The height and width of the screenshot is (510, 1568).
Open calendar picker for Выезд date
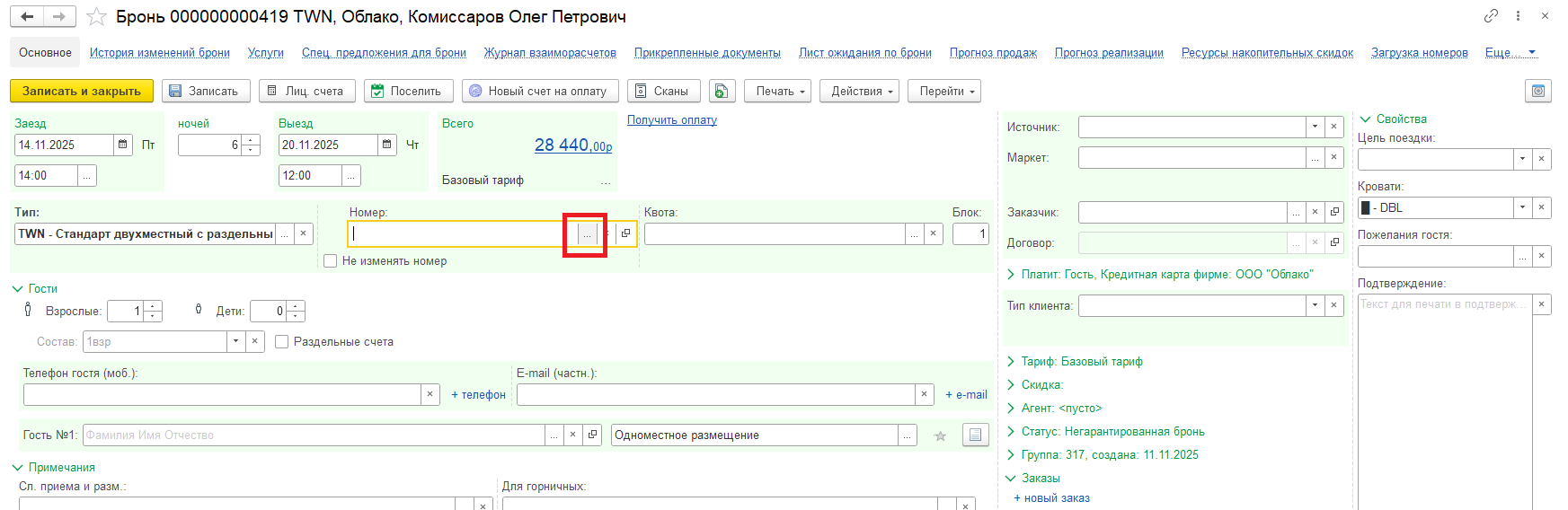tap(386, 145)
